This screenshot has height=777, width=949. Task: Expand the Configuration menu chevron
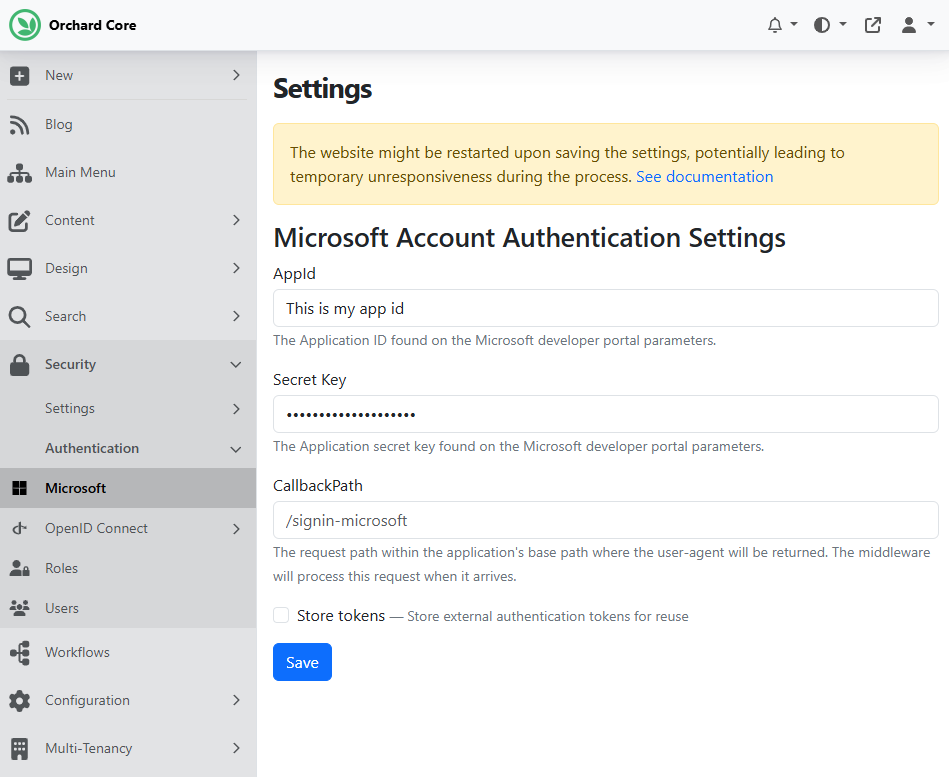237,700
